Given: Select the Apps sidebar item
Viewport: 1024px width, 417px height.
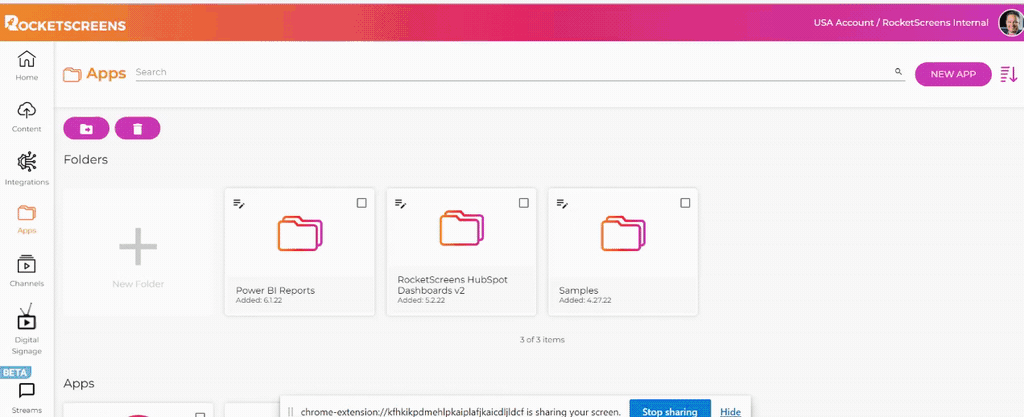Looking at the screenshot, I should point(27,219).
